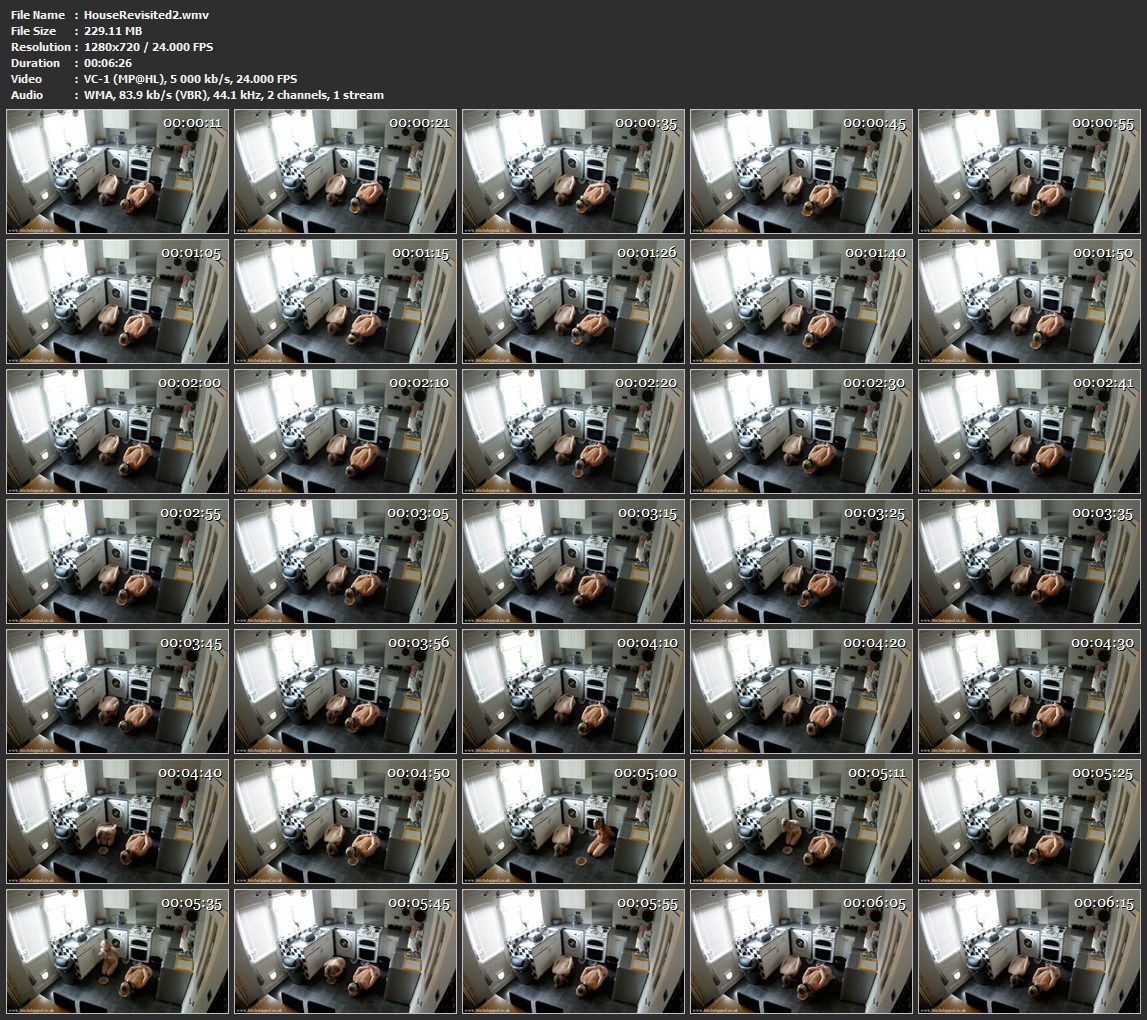Select the frame timestamped 00:02:41
The width and height of the screenshot is (1147, 1020).
coord(1029,432)
